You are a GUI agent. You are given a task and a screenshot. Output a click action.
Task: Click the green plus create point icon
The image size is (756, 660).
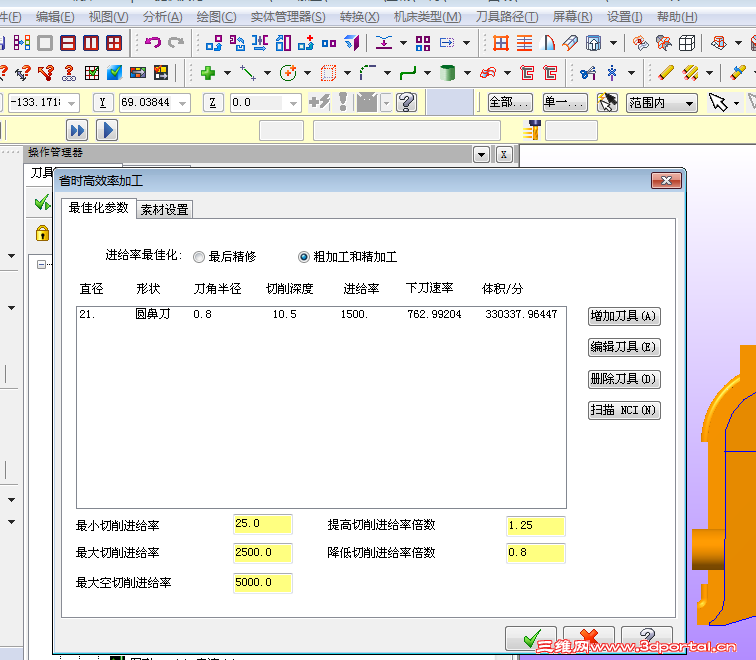point(208,73)
